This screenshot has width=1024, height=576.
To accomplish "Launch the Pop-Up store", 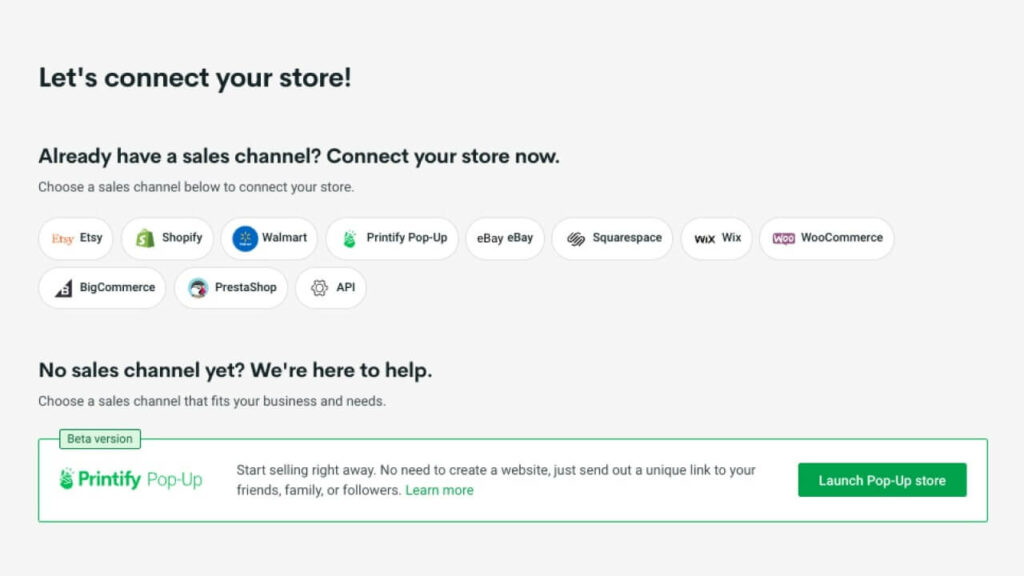I will click(882, 480).
